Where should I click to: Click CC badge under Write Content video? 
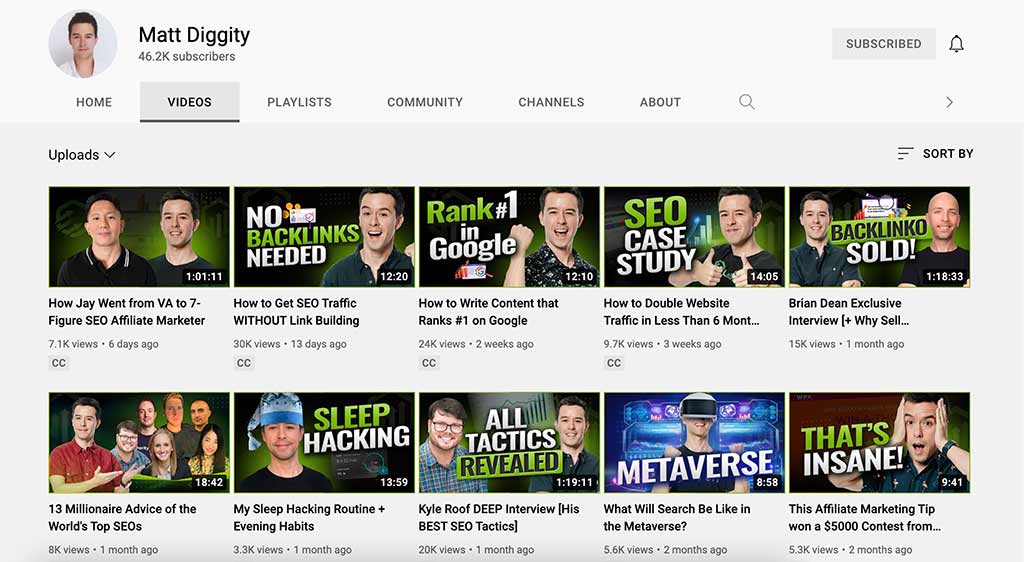tap(428, 363)
